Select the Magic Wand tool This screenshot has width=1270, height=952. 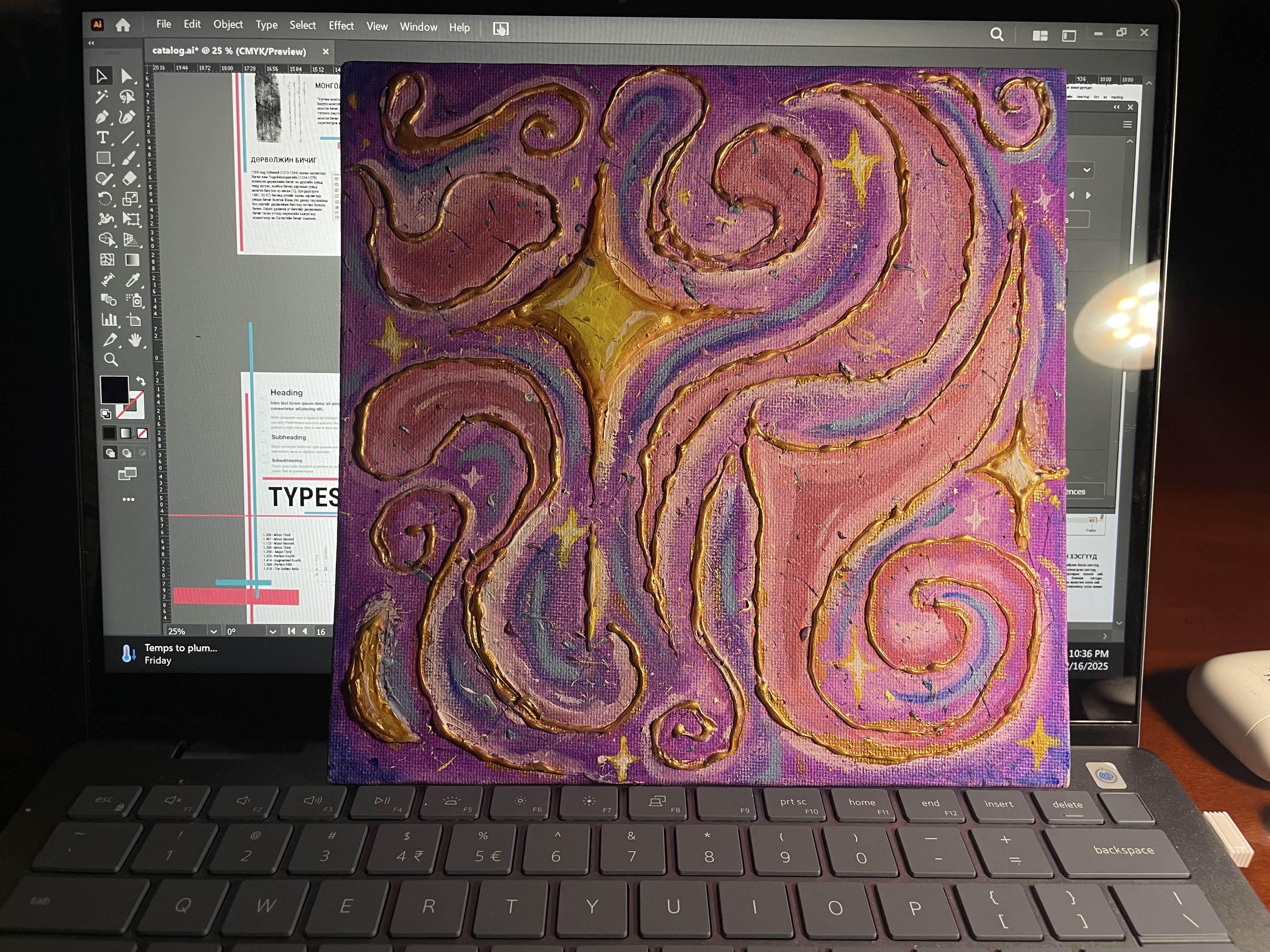(102, 96)
